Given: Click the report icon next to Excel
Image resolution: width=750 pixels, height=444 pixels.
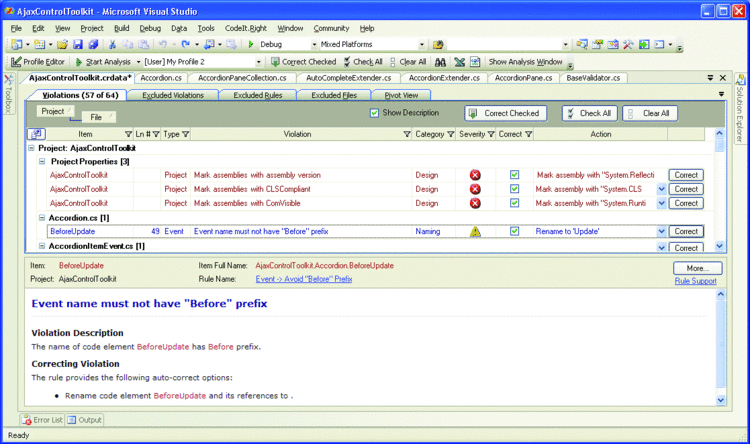Looking at the screenshot, I should tap(475, 62).
